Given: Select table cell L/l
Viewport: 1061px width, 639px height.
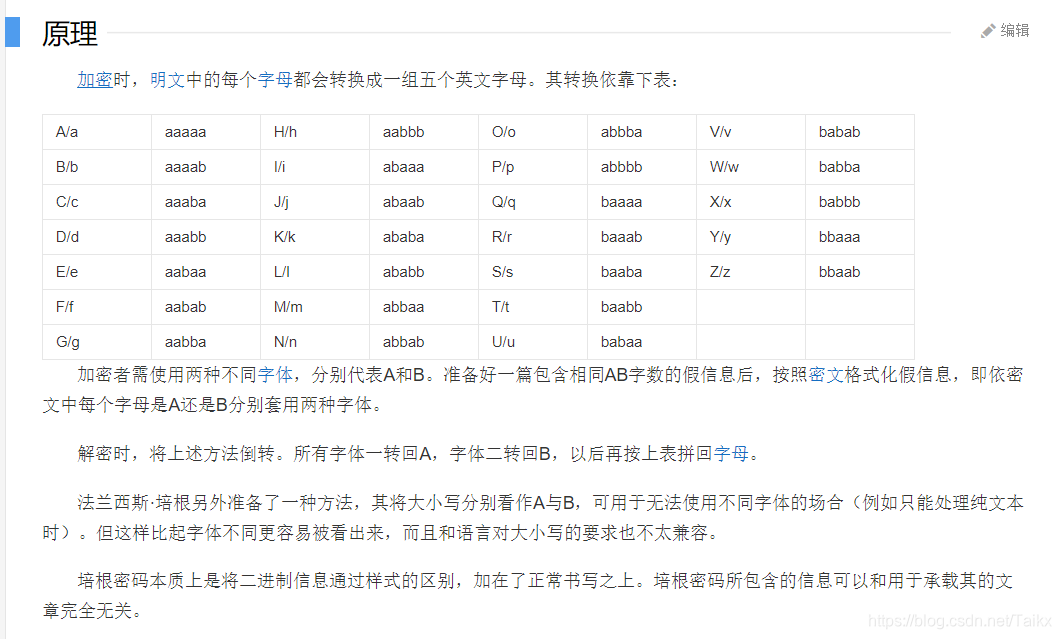Looking at the screenshot, I should coord(315,272).
